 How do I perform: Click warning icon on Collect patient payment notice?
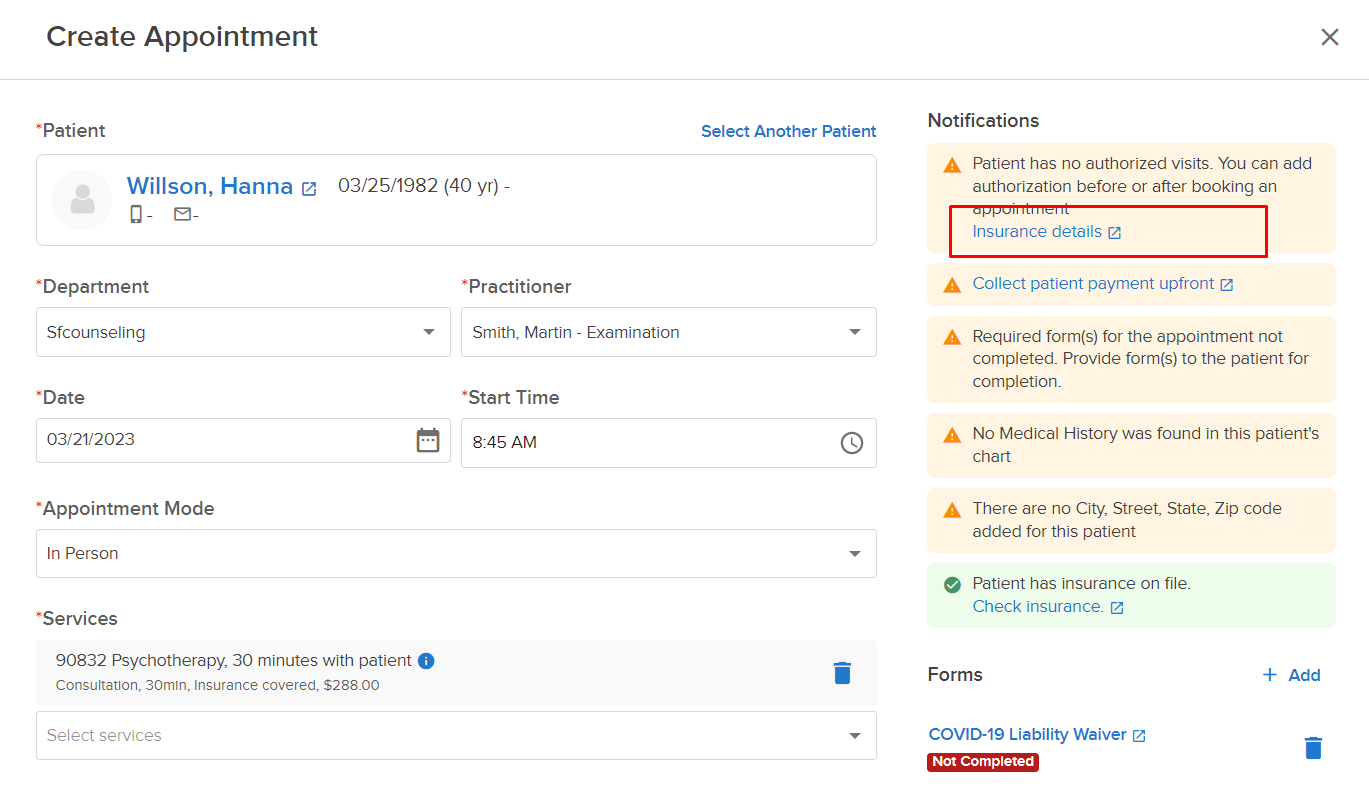pos(952,284)
